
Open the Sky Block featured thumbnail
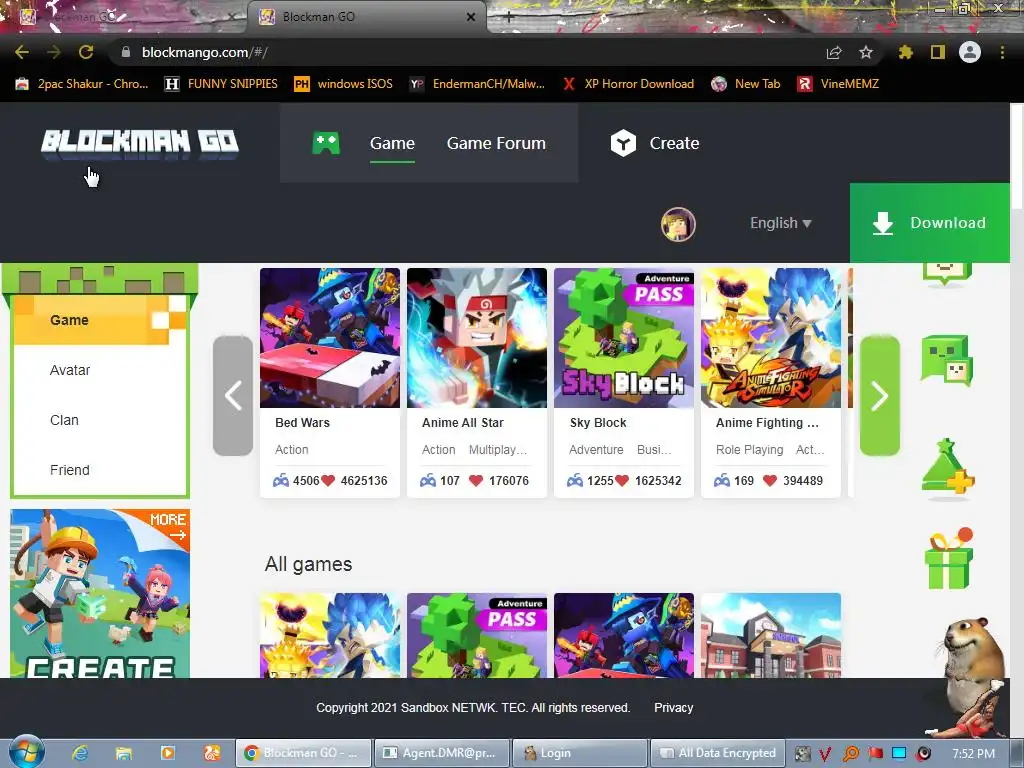coord(624,338)
